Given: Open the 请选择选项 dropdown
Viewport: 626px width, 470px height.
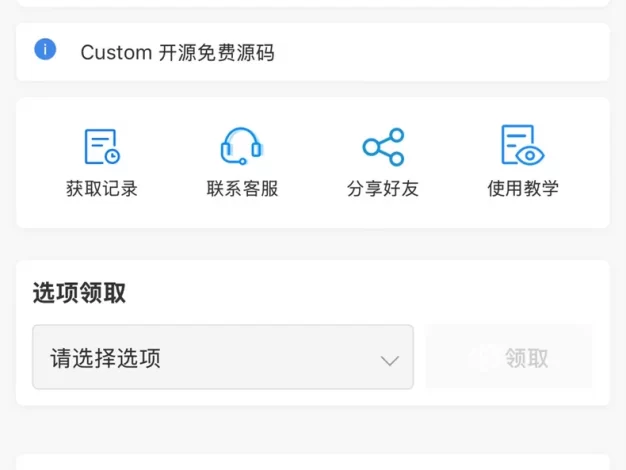Looking at the screenshot, I should (223, 357).
